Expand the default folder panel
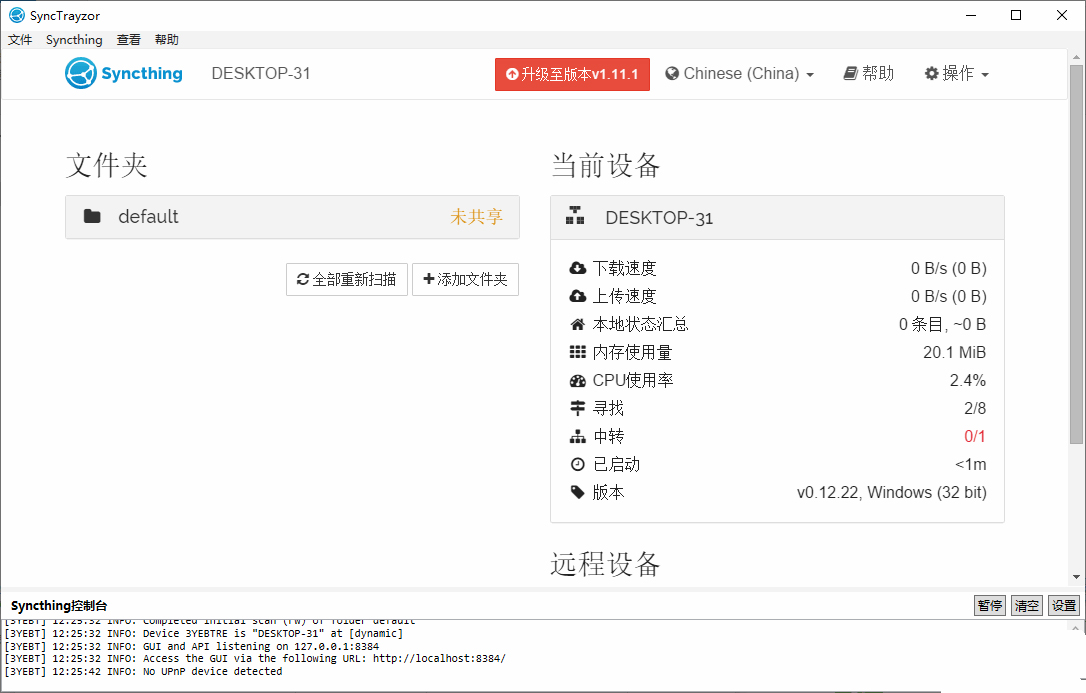The height and width of the screenshot is (693, 1086). (292, 217)
